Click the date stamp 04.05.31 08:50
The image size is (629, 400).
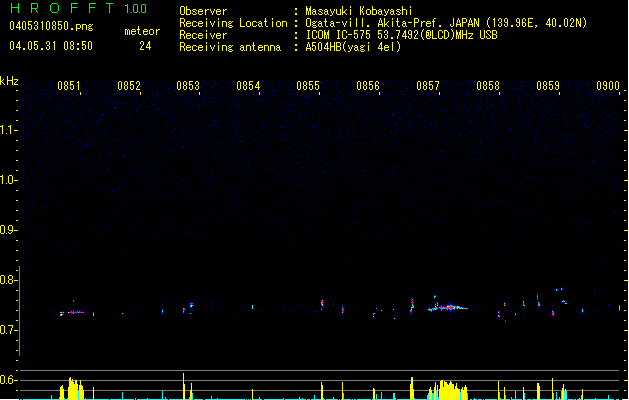click(x=51, y=46)
